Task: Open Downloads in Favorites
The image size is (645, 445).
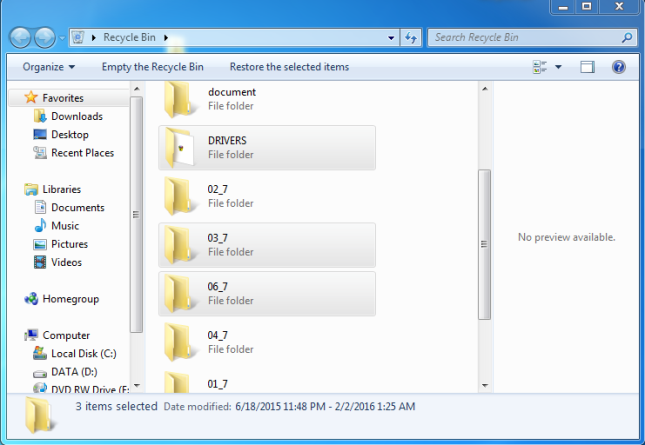Action: tap(76, 116)
